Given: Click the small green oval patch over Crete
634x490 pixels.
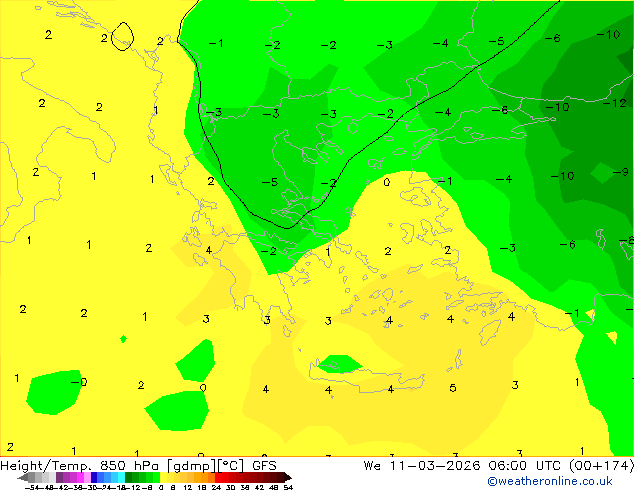Looking at the screenshot, I should 340,364.
